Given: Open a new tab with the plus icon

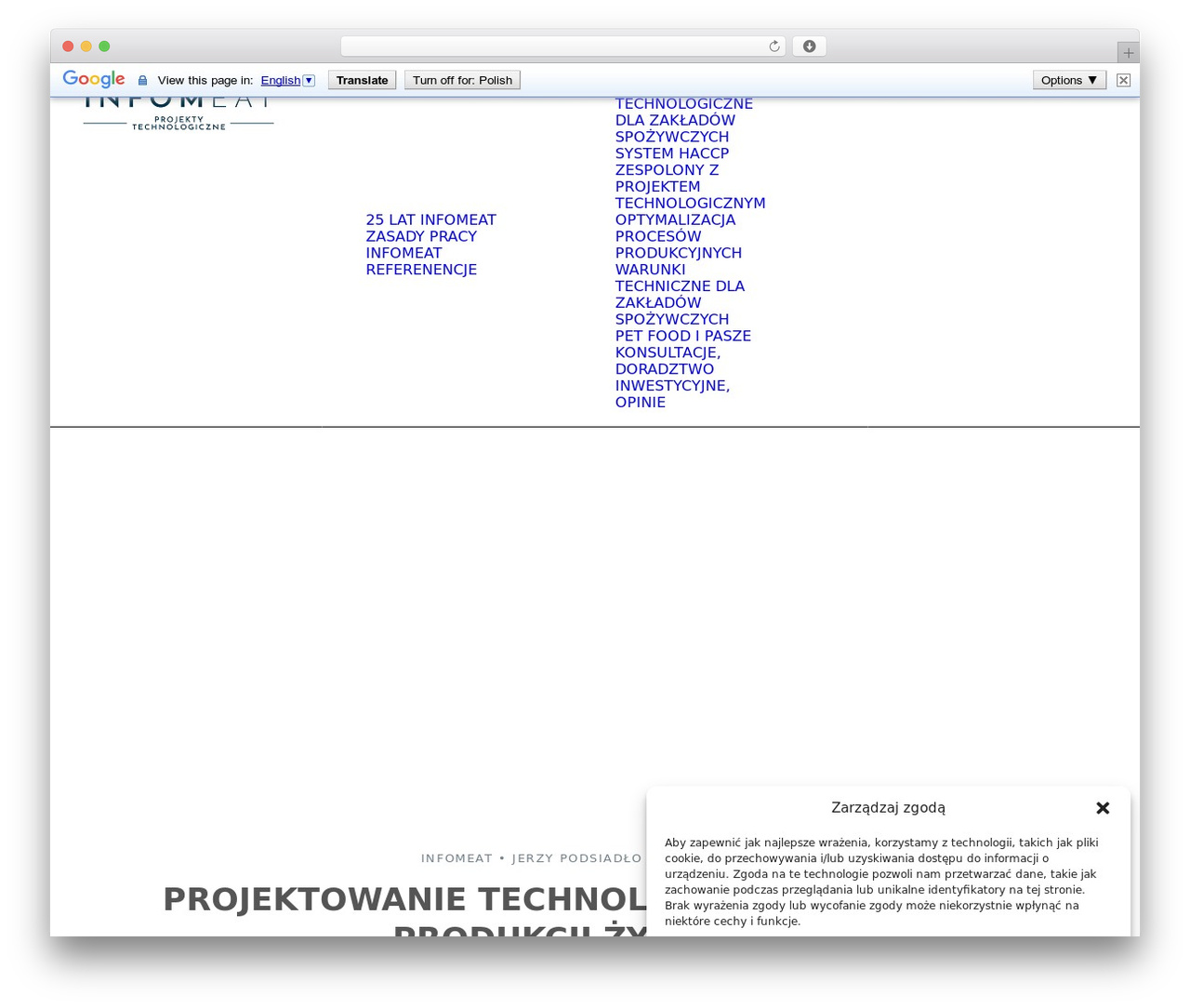Looking at the screenshot, I should pyautogui.click(x=1128, y=53).
